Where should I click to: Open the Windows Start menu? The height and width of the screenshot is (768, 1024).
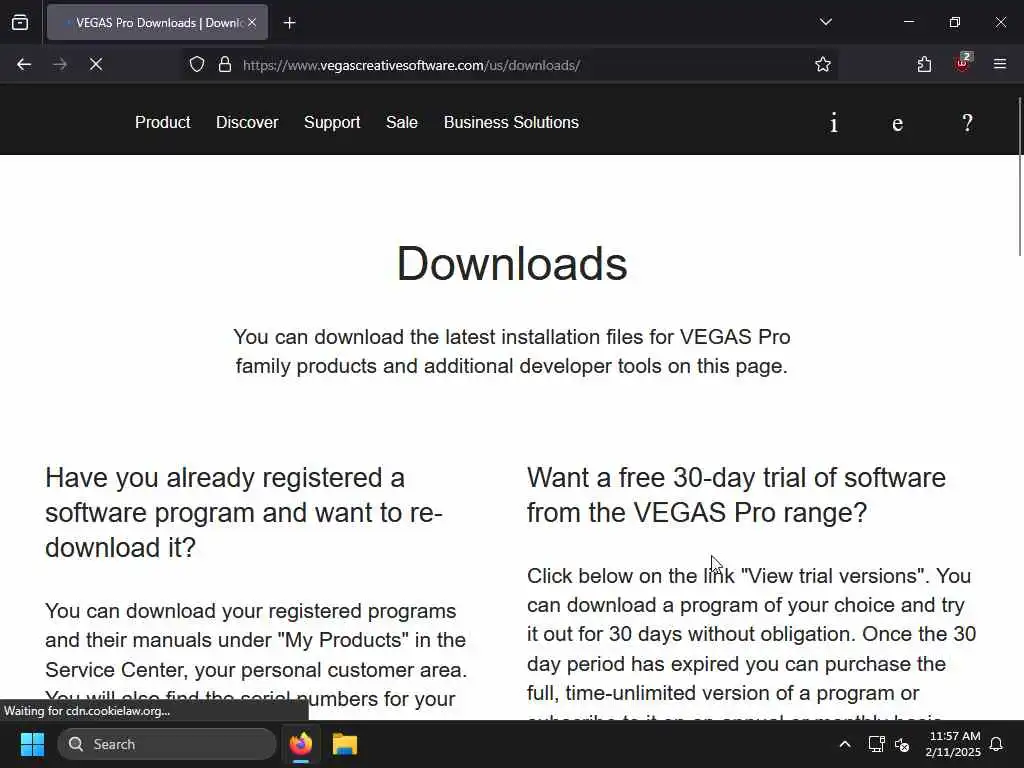tap(32, 744)
